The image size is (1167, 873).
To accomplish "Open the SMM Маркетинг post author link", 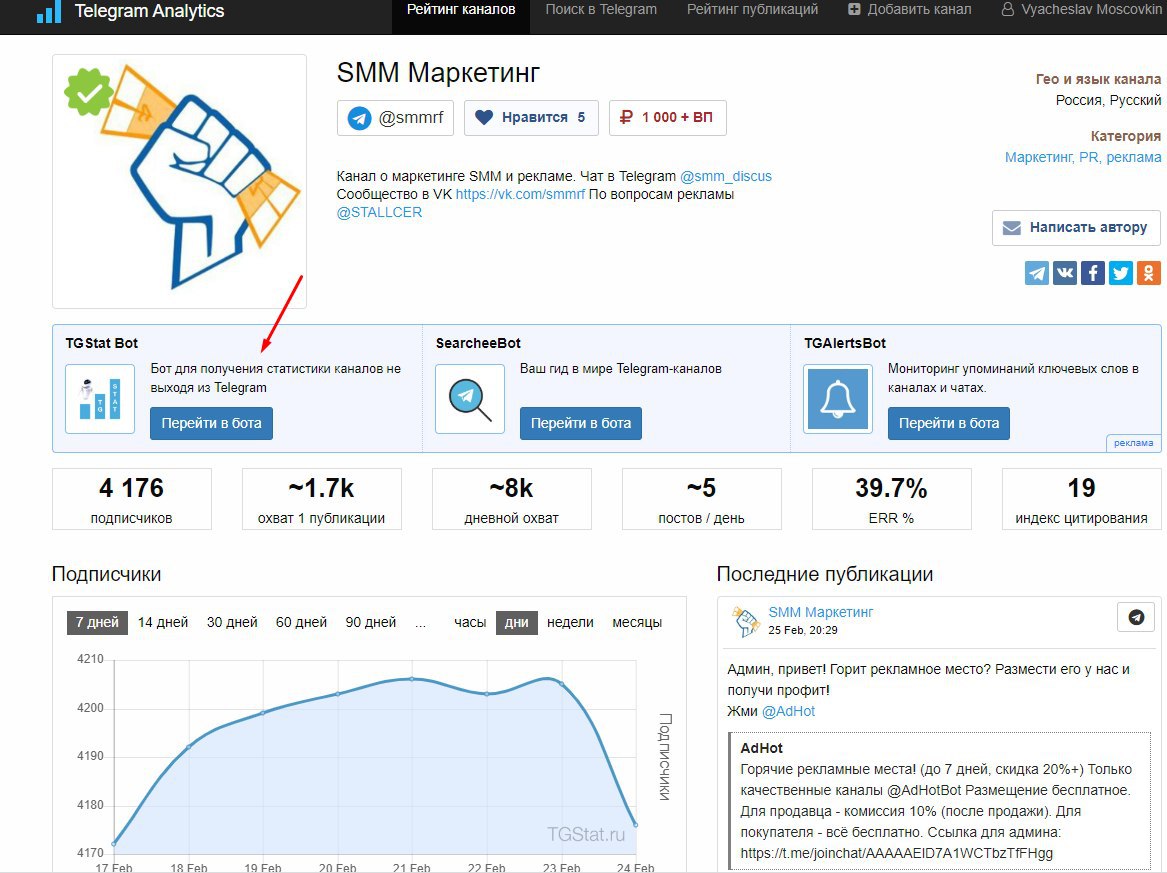I will coord(820,613).
